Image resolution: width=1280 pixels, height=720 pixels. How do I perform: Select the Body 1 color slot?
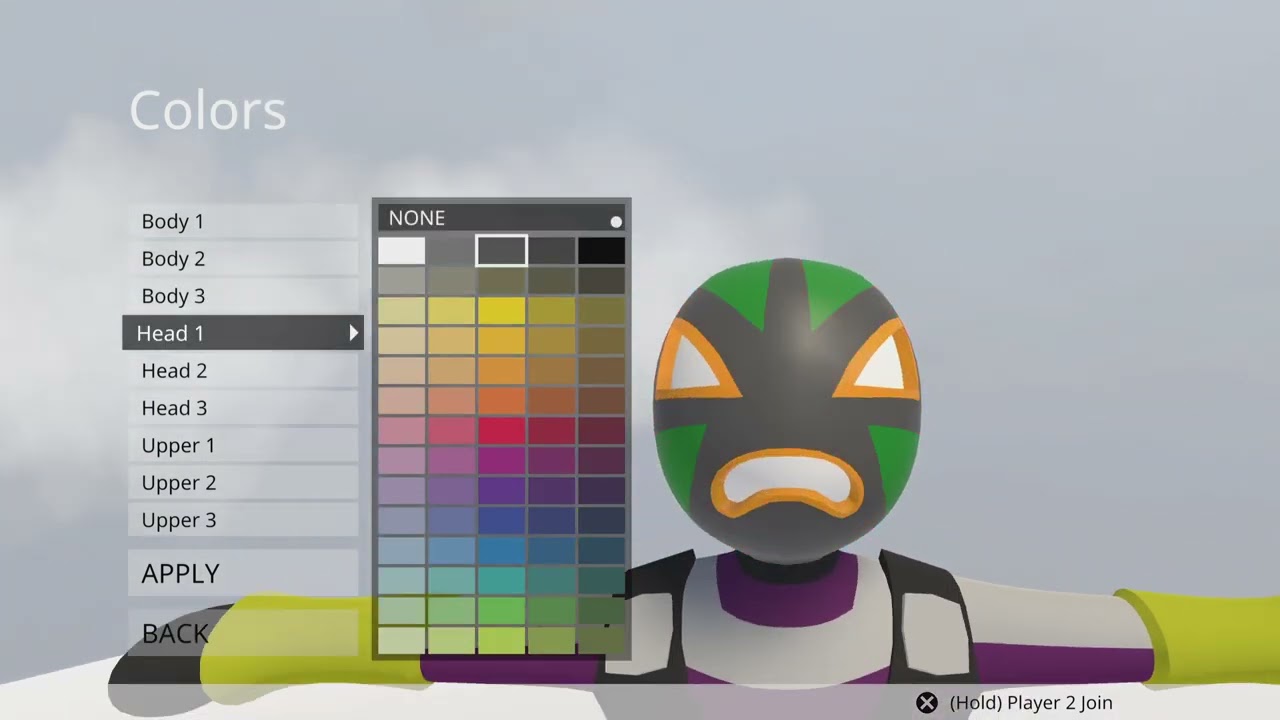[x=243, y=221]
